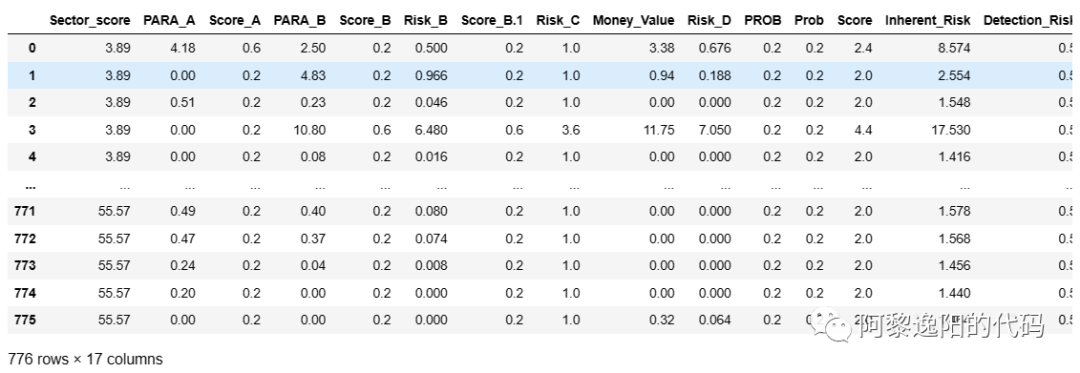Click the 776 rows × 17 columns text
Viewport: 1080px width, 373px height.
pyautogui.click(x=85, y=359)
